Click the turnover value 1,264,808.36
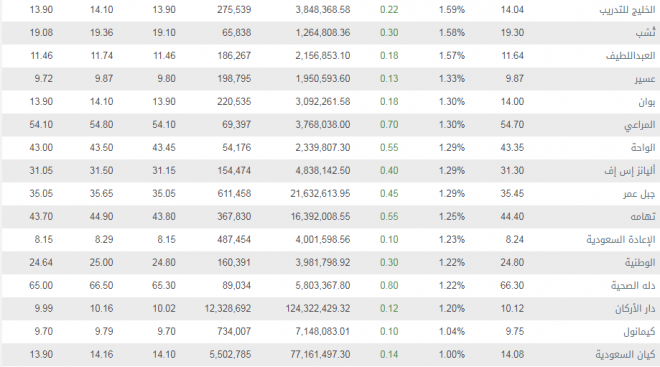The width and height of the screenshot is (660, 367). (x=323, y=32)
